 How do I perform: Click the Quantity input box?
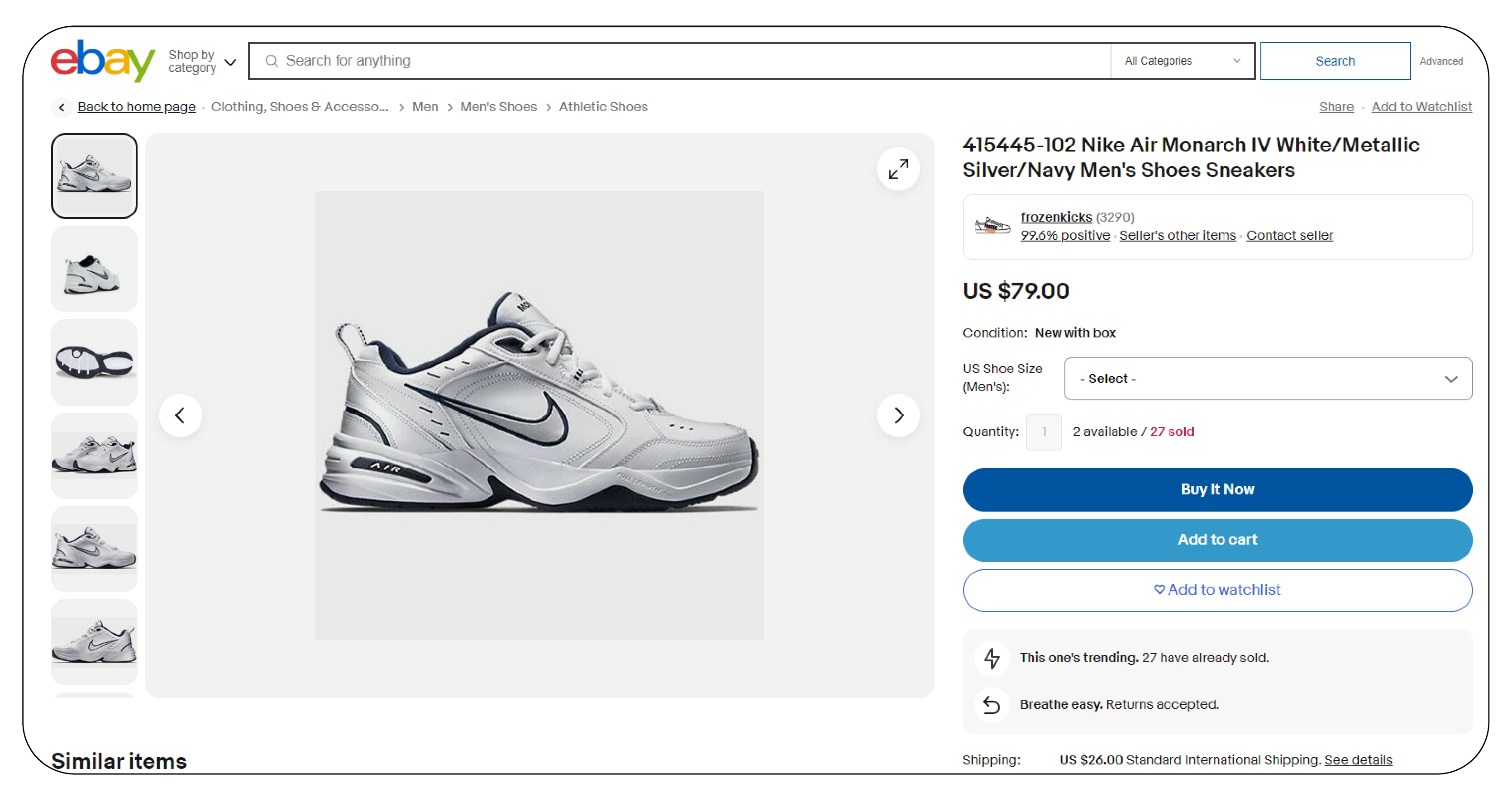coord(1043,432)
